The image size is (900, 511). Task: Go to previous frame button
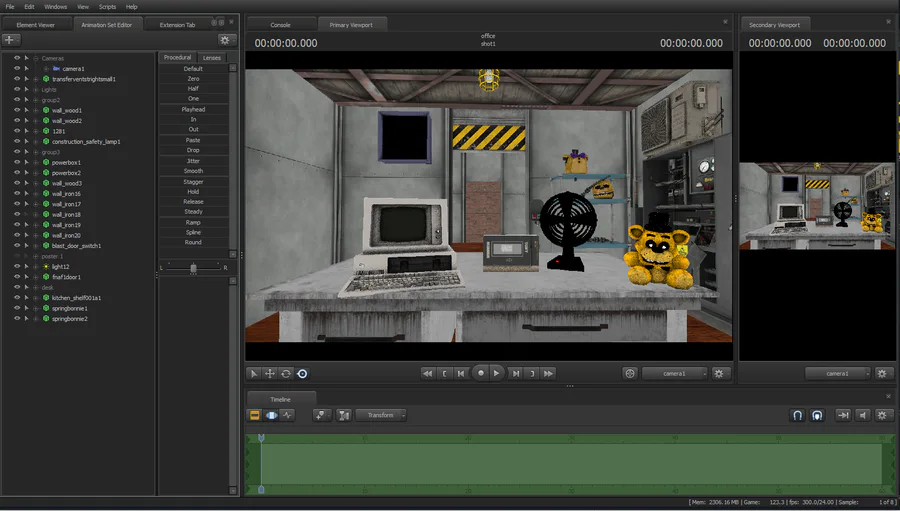coord(461,374)
